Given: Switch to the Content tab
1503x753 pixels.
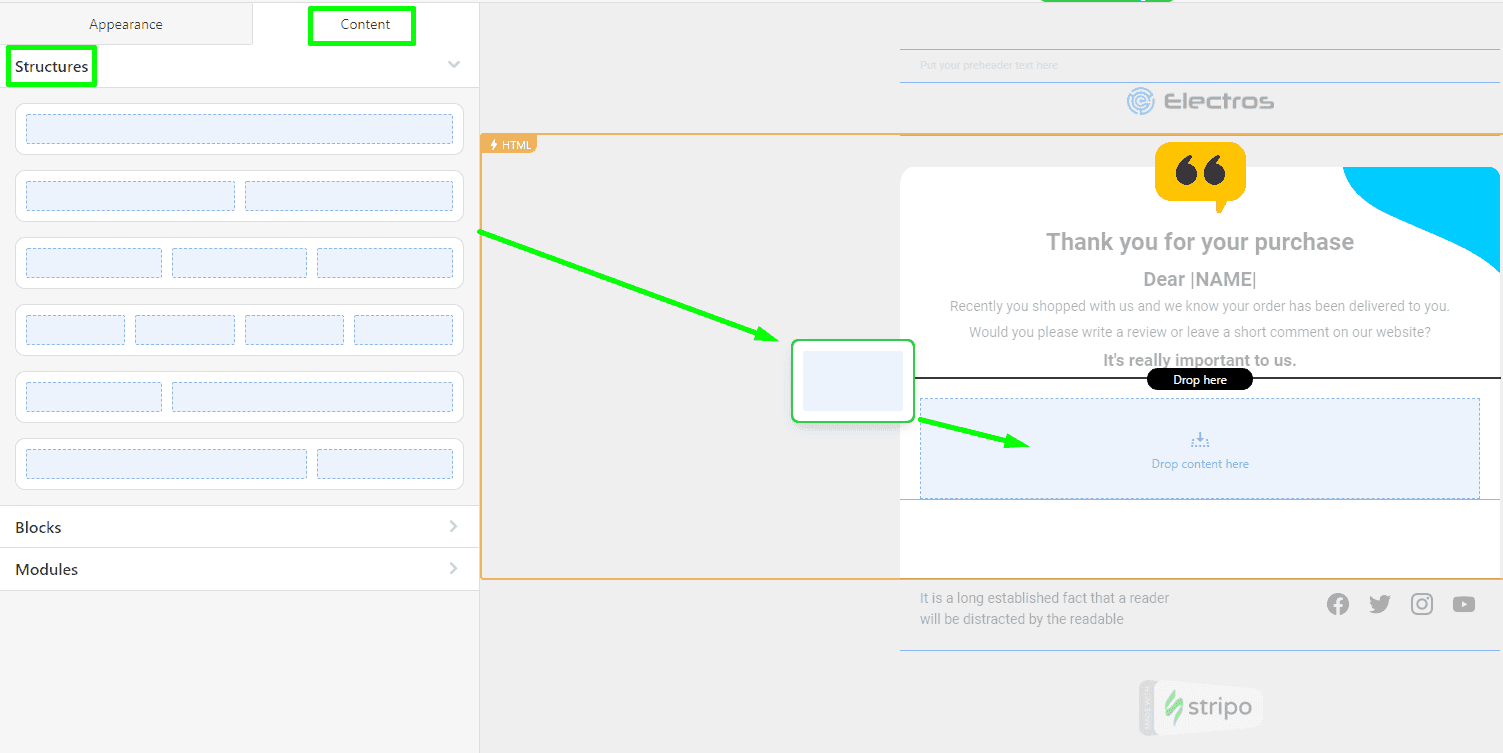Looking at the screenshot, I should pos(362,24).
